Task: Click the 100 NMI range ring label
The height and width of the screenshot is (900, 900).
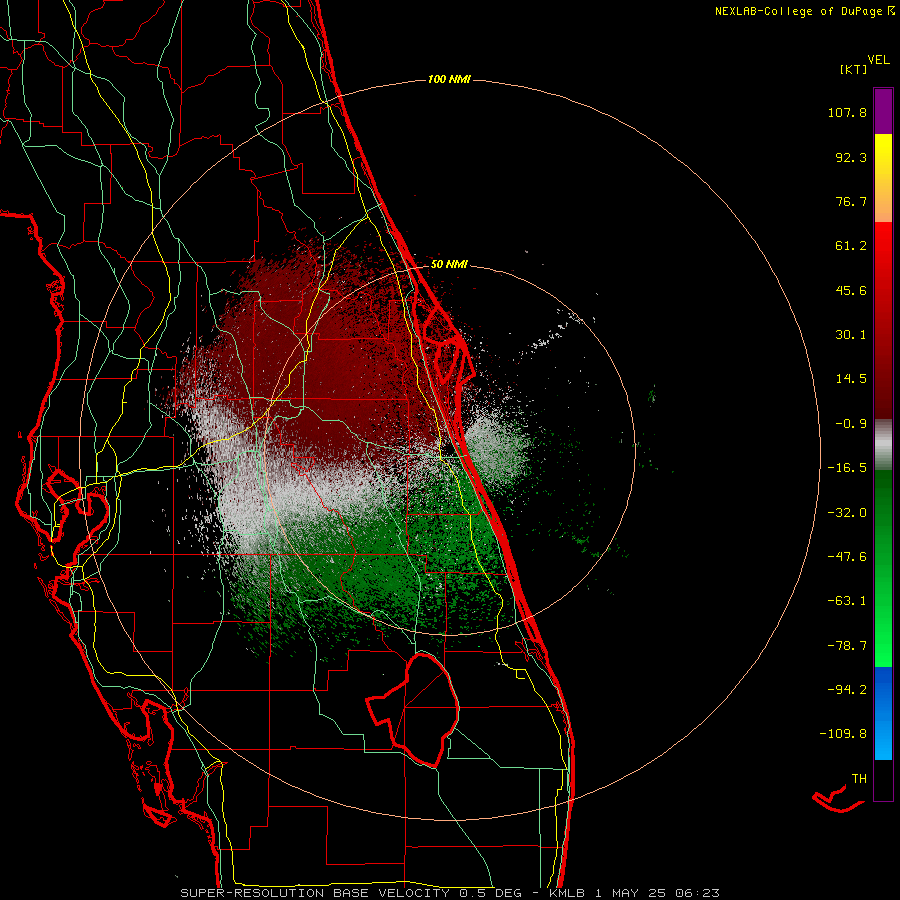Action: (x=449, y=79)
